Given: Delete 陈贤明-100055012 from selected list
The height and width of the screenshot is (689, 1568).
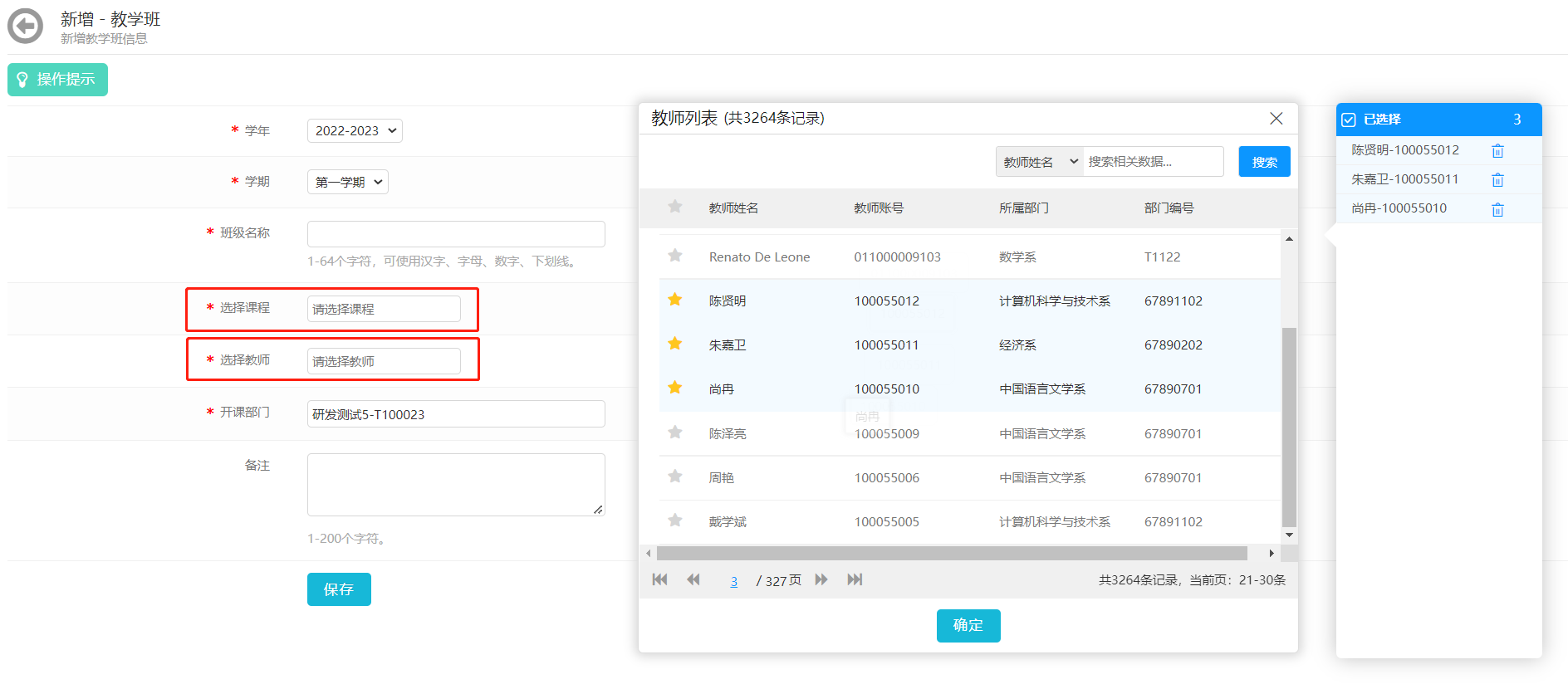Looking at the screenshot, I should pyautogui.click(x=1497, y=151).
